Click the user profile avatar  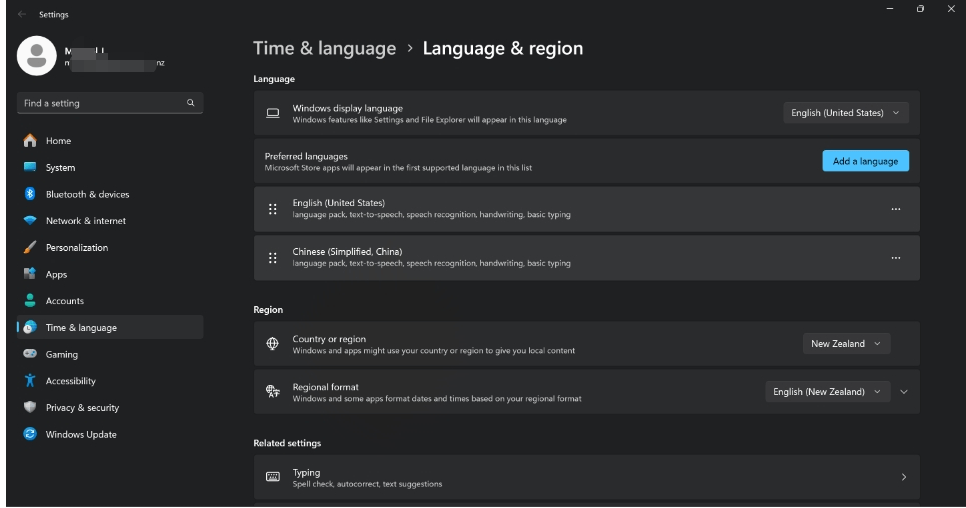click(x=36, y=56)
